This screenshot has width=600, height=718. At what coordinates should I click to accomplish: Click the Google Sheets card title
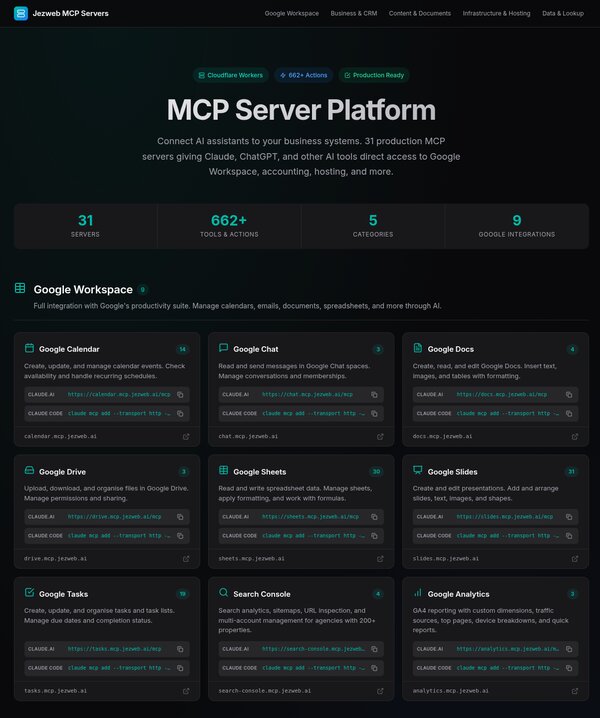(x=259, y=472)
